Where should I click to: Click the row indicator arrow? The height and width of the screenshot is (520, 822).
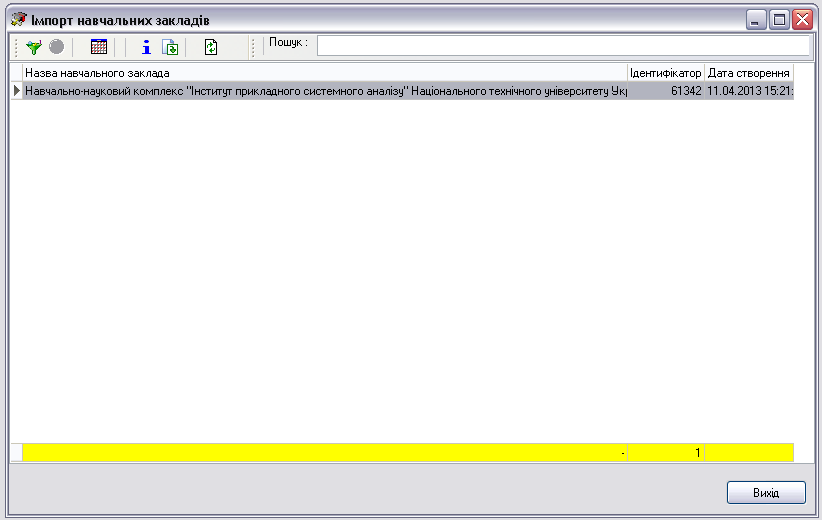point(17,91)
